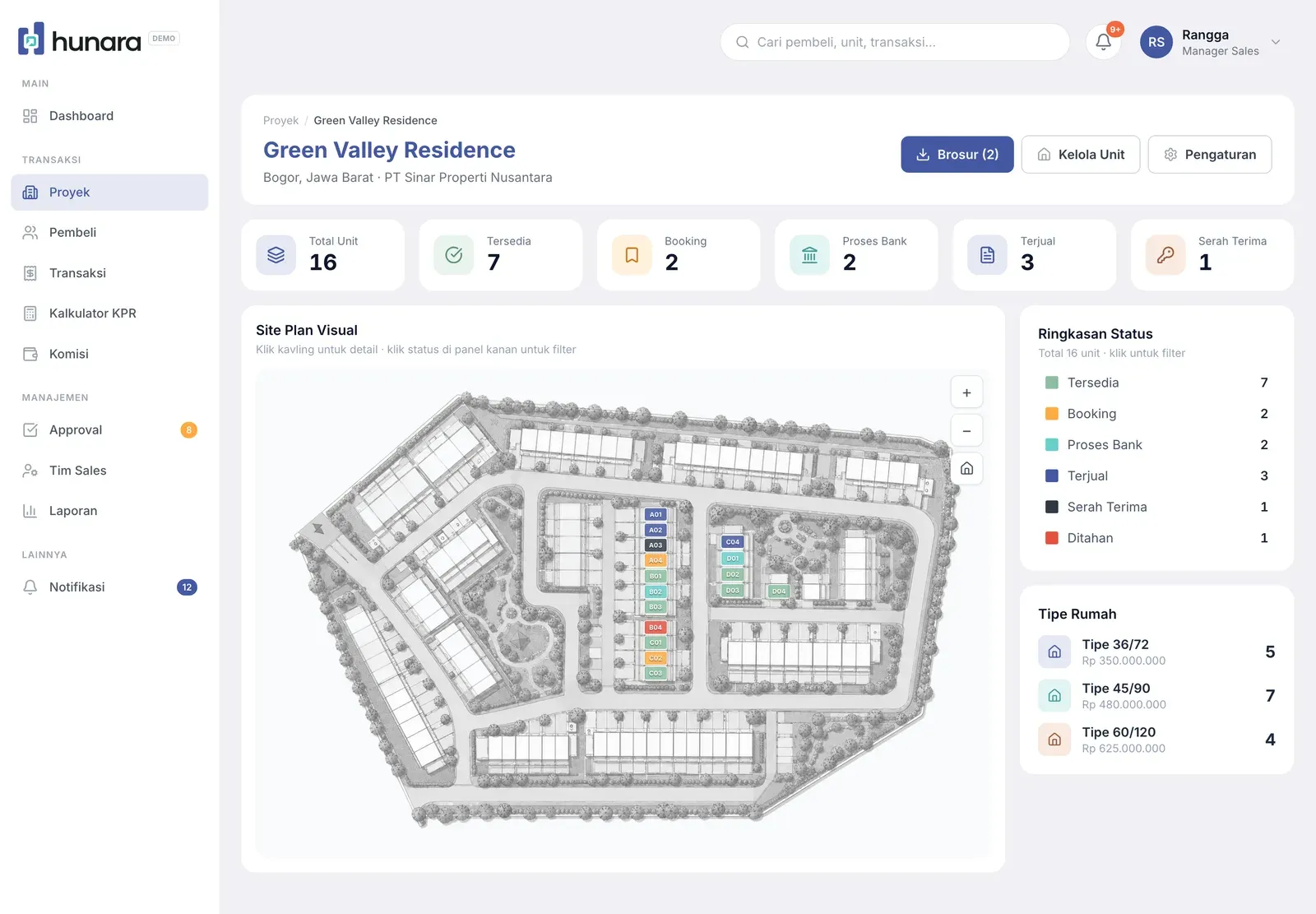This screenshot has height=914, width=1316.
Task: Click the Kalkulator KPR calculator icon
Action: pyautogui.click(x=30, y=313)
